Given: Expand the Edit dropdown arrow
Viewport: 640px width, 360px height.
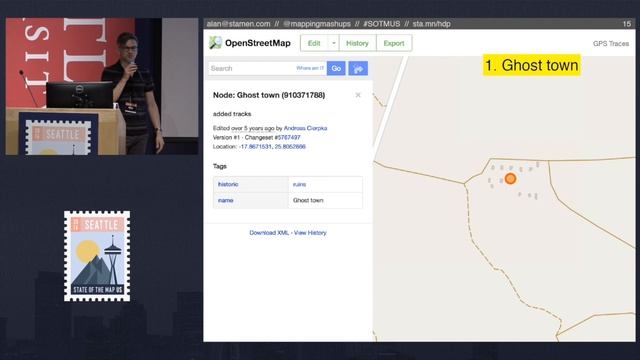Looking at the screenshot, I should 333,43.
